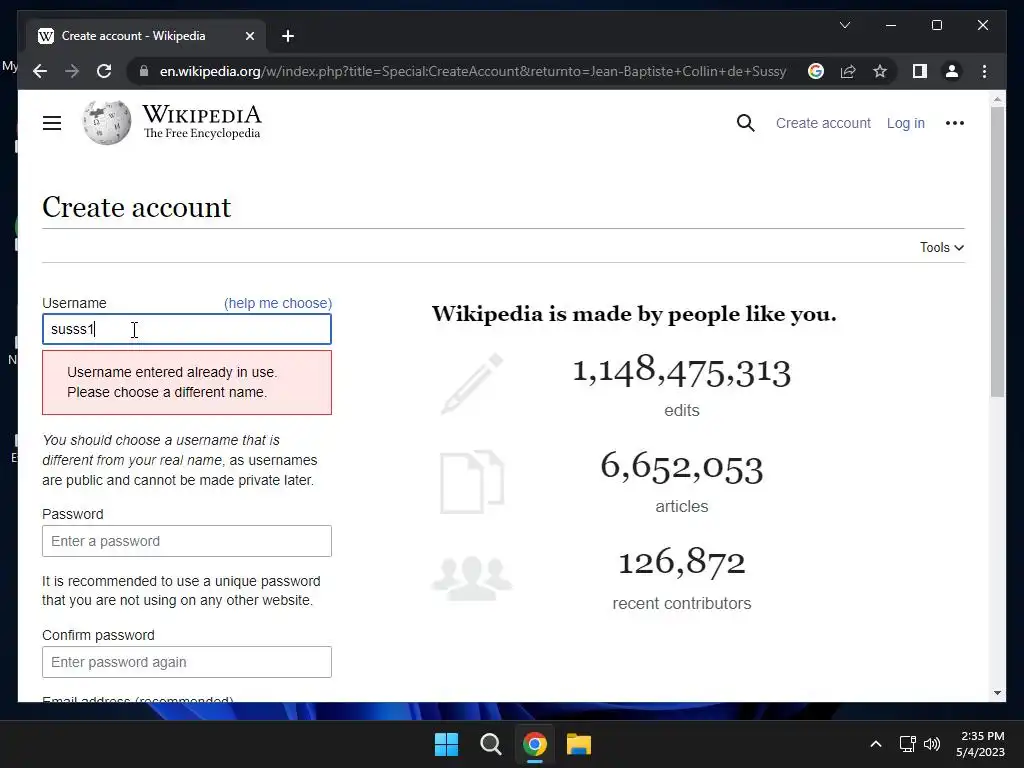This screenshot has width=1024, height=768.
Task: Click the Wikipedia globe logo
Action: (106, 122)
